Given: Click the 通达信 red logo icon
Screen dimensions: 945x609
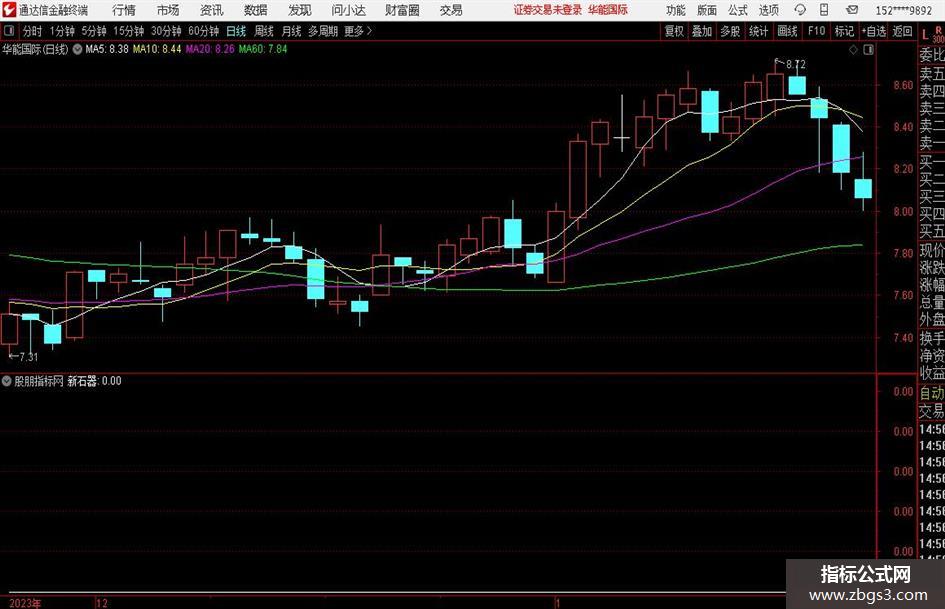Looking at the screenshot, I should point(9,10).
